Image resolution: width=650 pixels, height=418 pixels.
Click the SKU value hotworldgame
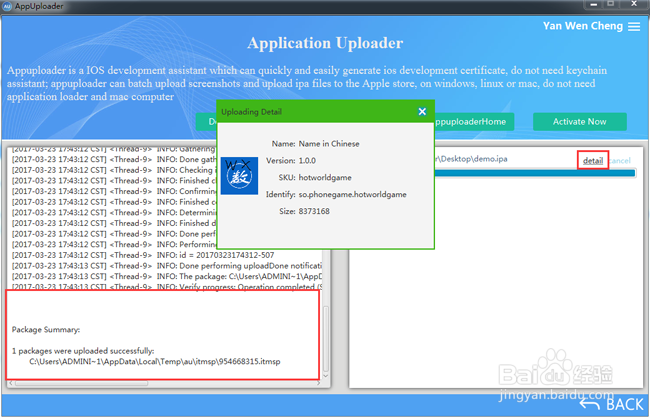[x=325, y=177]
